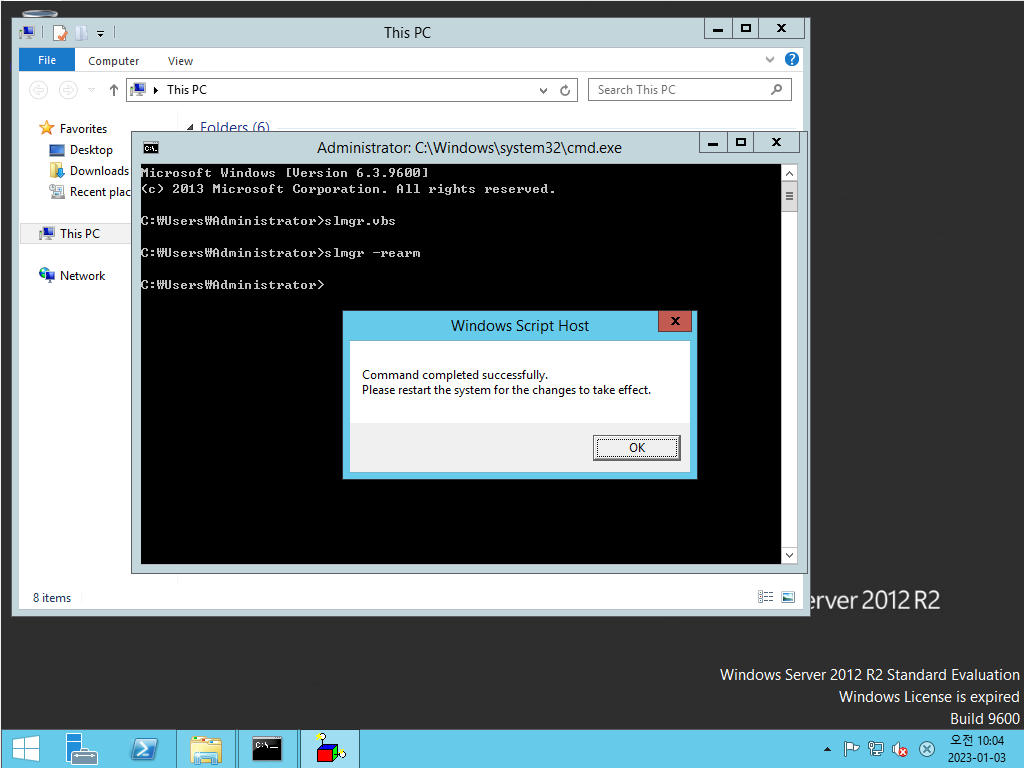The image size is (1024, 768).
Task: Open Action Center flag icon
Action: (852, 749)
